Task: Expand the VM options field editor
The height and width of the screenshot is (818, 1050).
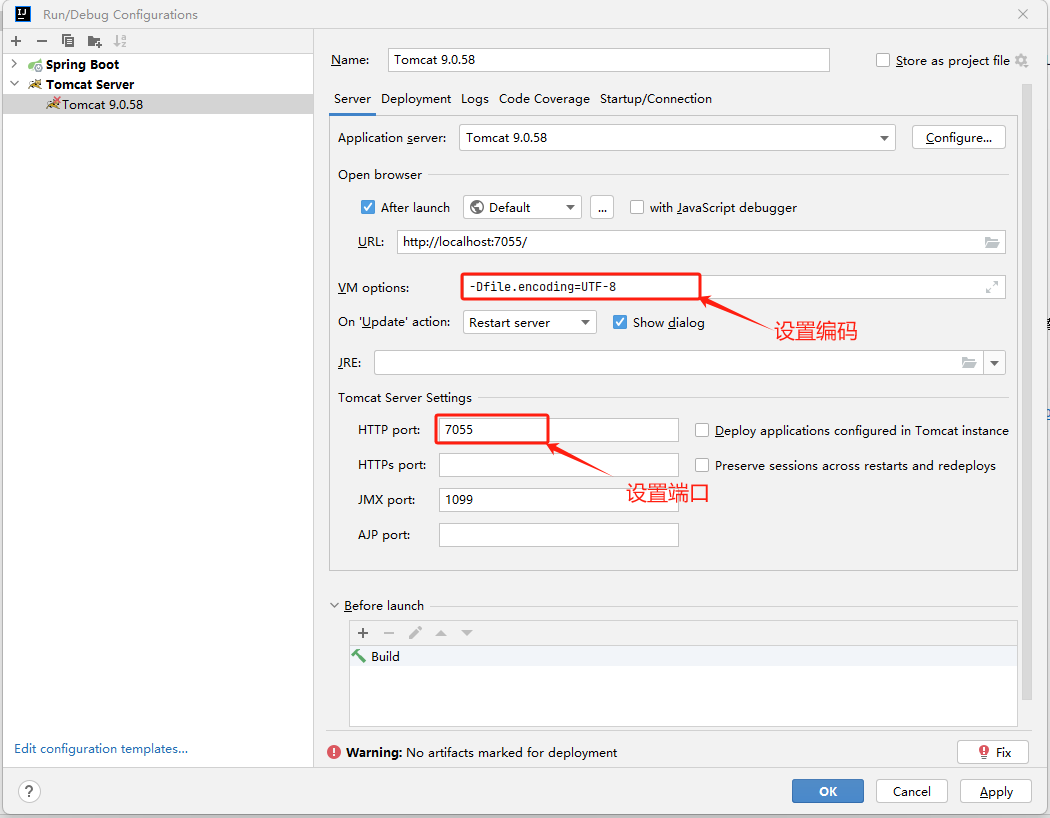Action: tap(991, 288)
